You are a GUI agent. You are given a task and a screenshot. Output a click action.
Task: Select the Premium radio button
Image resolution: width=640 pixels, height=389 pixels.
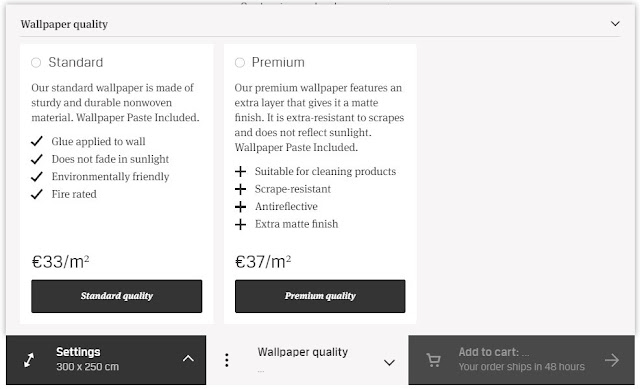pos(240,62)
